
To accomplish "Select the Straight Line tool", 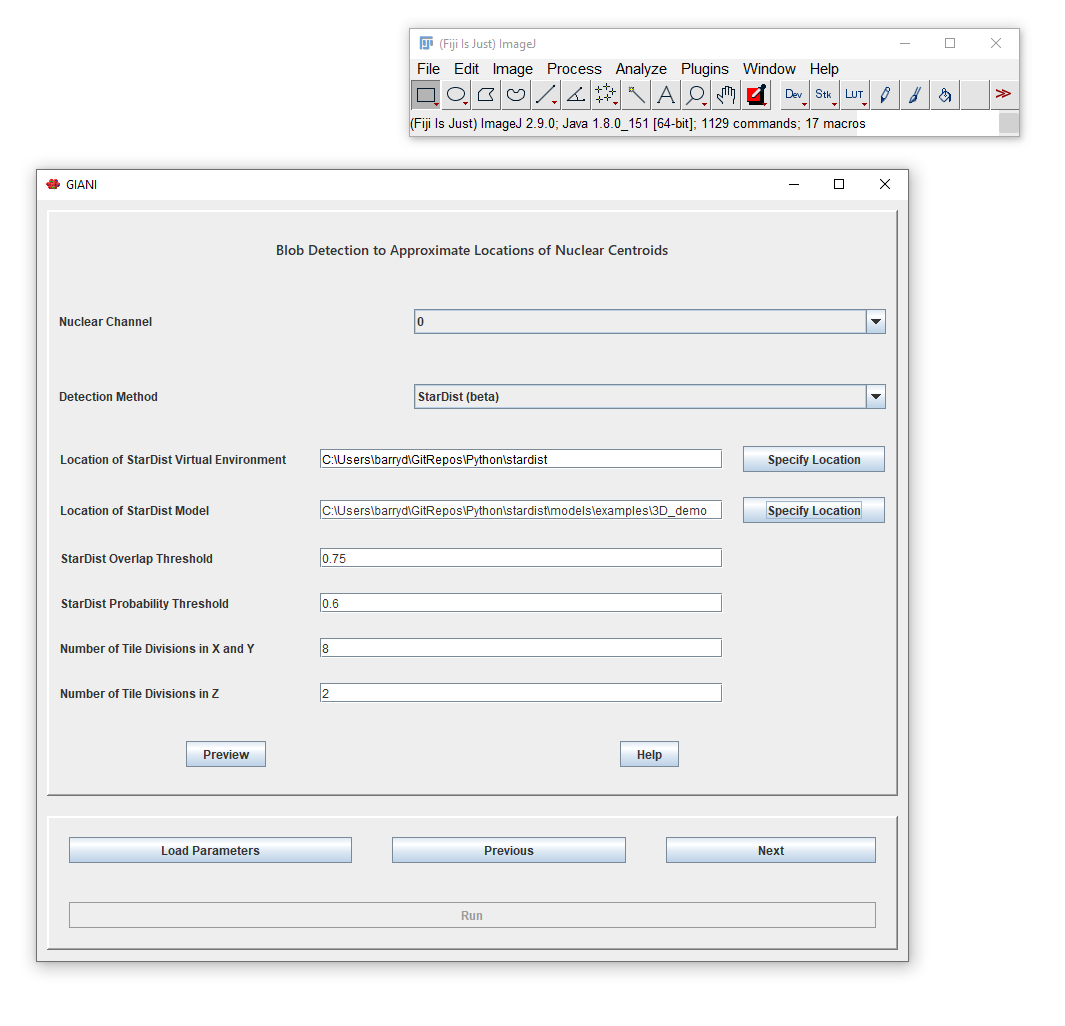I will 546,95.
